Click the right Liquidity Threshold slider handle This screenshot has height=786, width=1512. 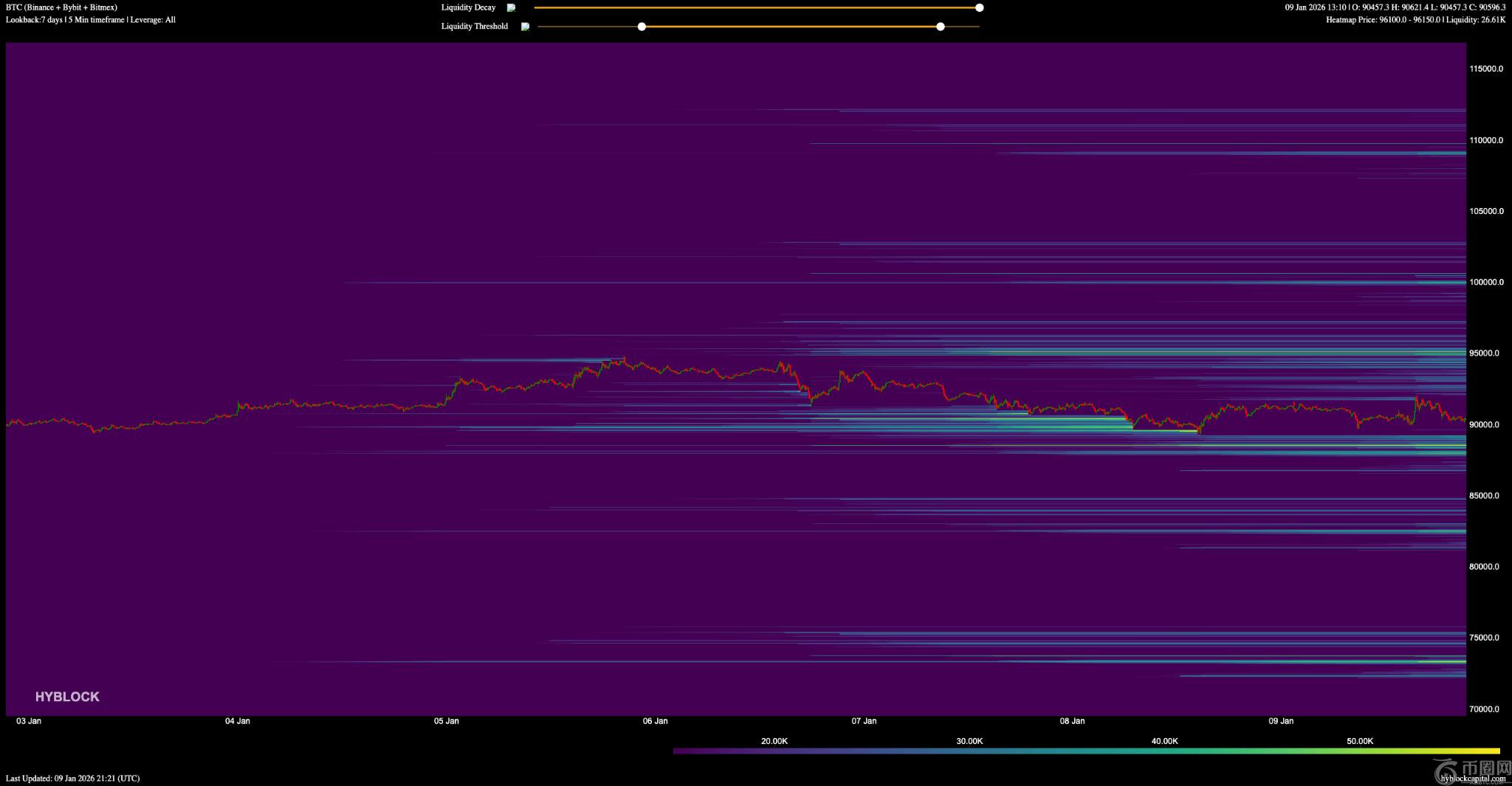click(x=940, y=27)
